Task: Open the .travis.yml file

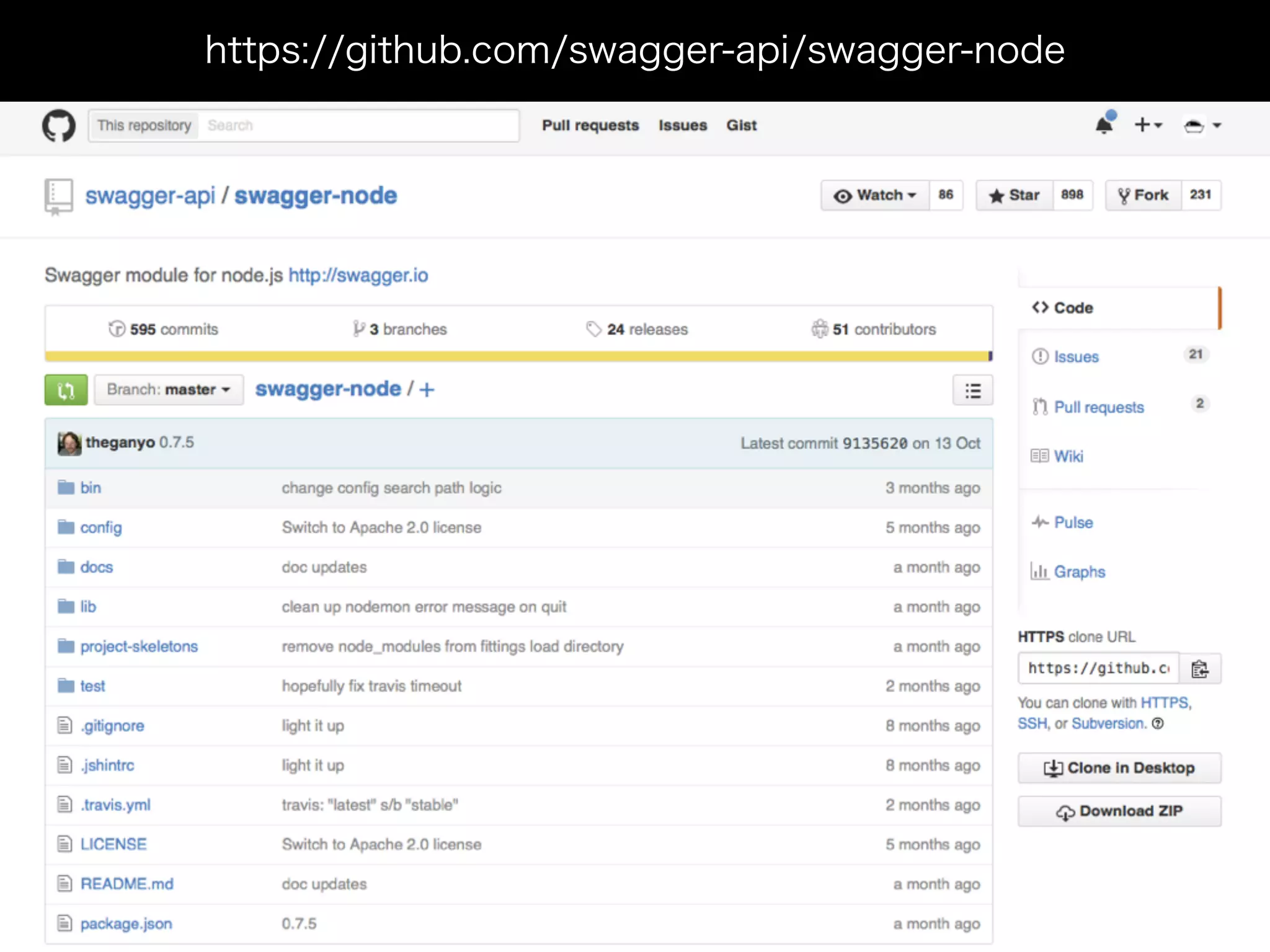Action: pos(115,805)
